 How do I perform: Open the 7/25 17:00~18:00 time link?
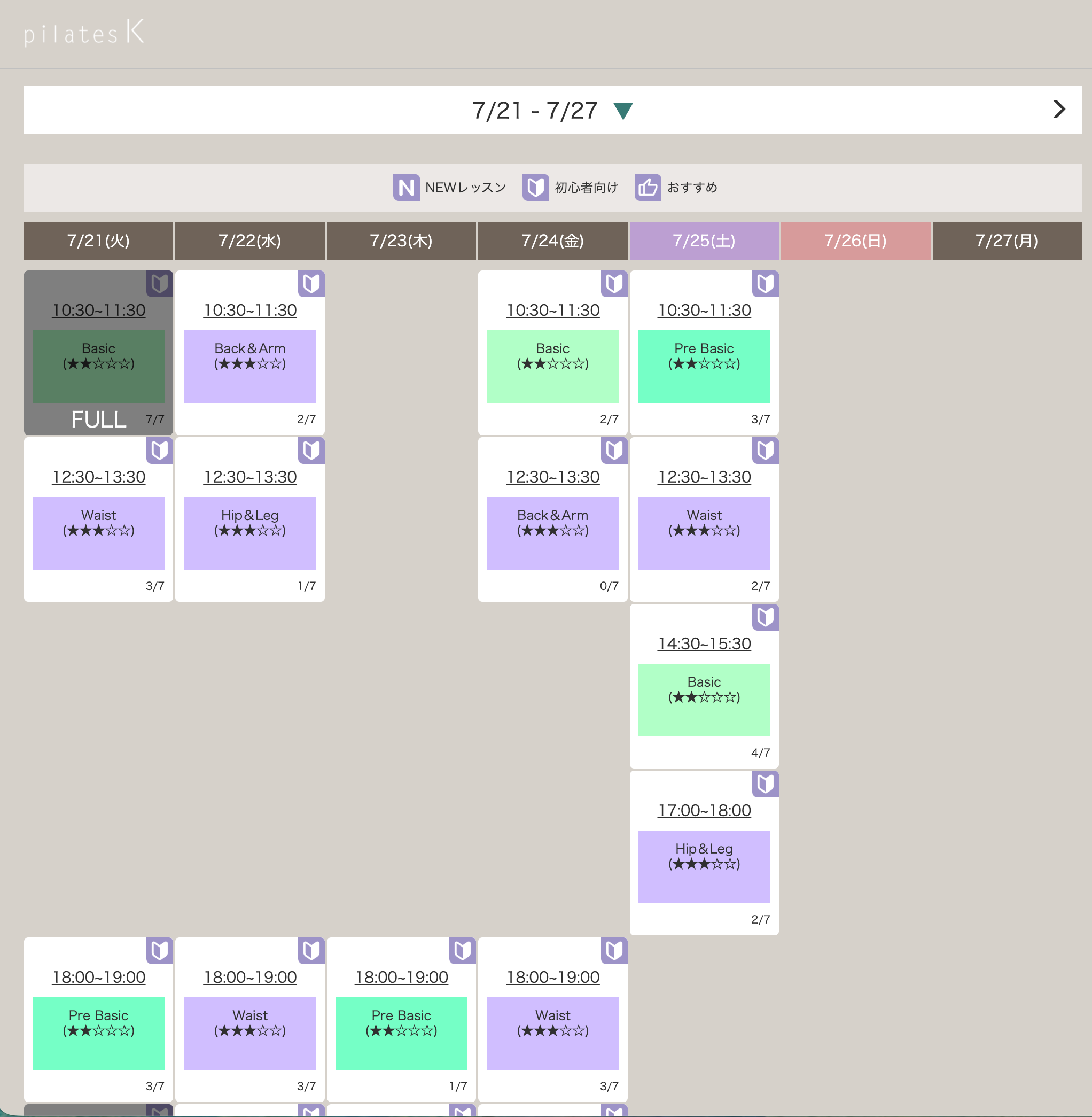(704, 810)
